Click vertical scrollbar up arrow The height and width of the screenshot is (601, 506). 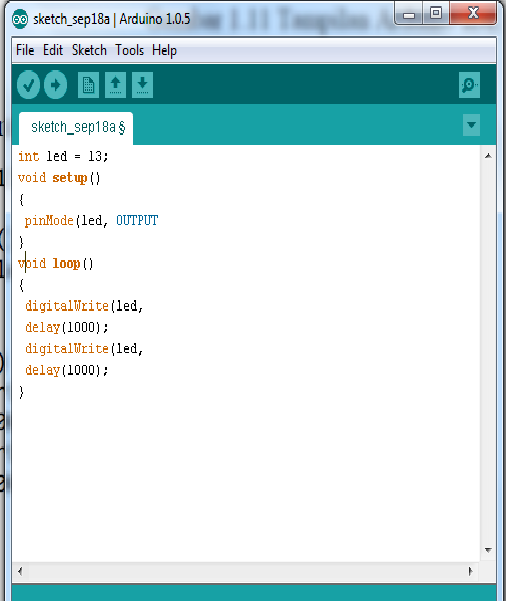tap(488, 156)
